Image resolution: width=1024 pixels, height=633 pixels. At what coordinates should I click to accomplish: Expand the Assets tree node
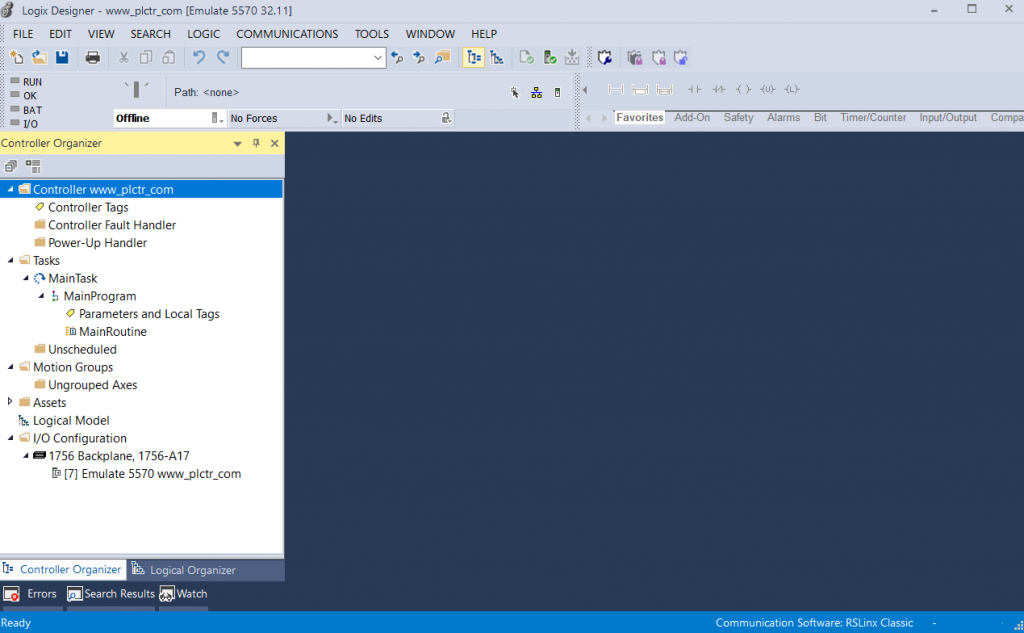click(10, 402)
